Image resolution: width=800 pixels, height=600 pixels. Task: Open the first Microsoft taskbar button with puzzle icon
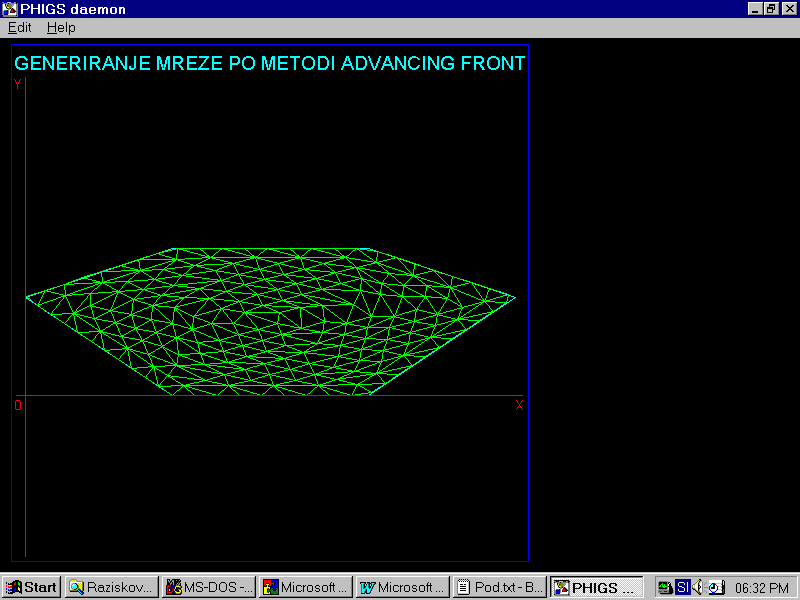[306, 587]
